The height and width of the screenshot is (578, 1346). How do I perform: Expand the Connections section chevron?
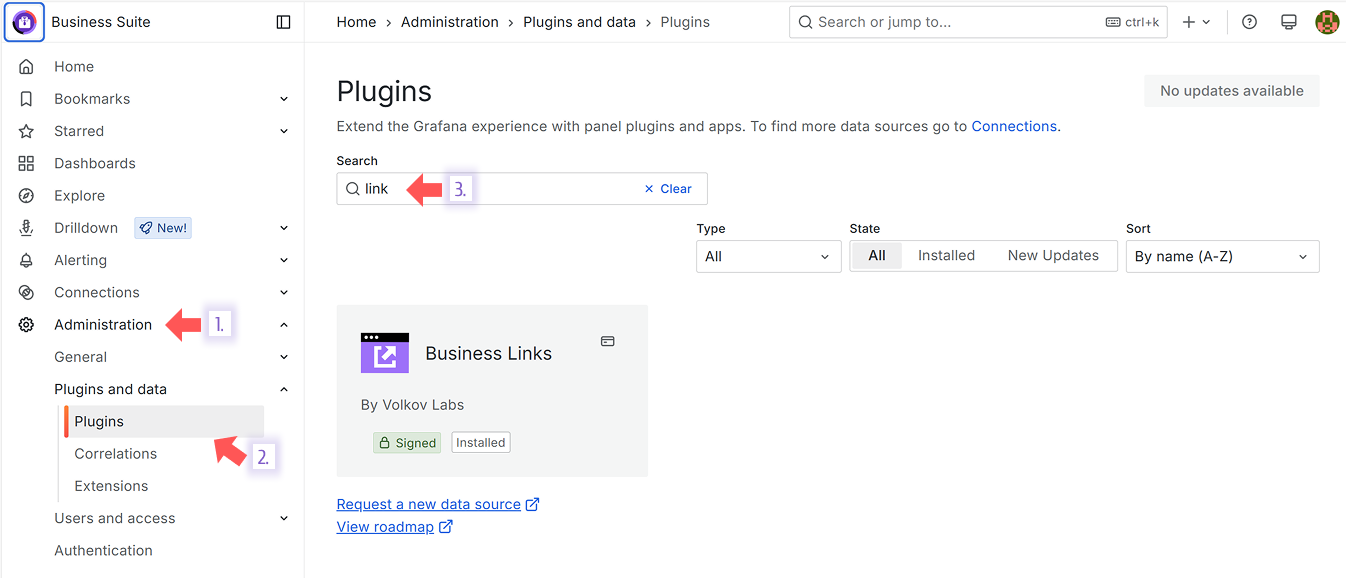tap(284, 292)
